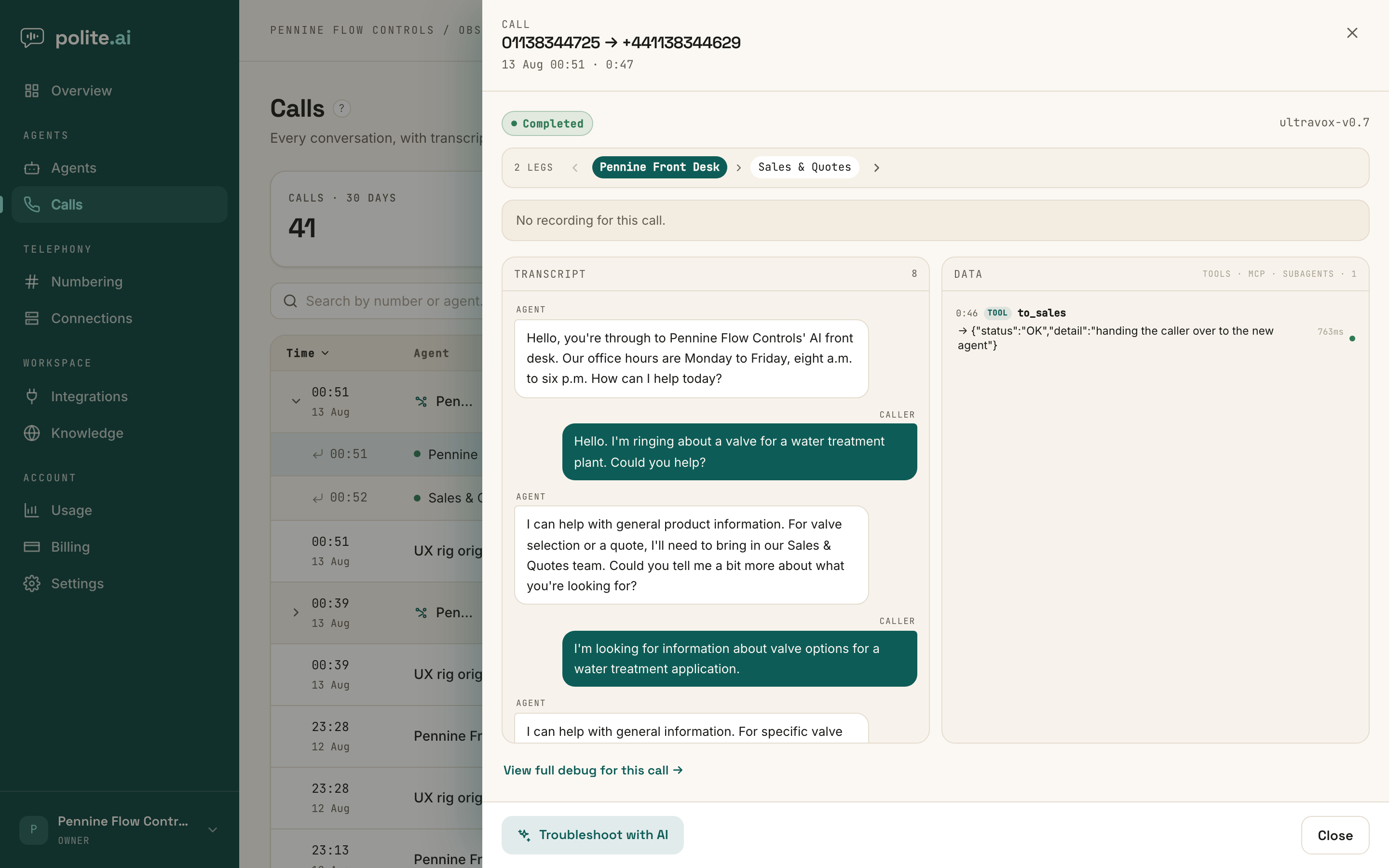
Task: Click Troubleshoot with AI button
Action: 592,835
